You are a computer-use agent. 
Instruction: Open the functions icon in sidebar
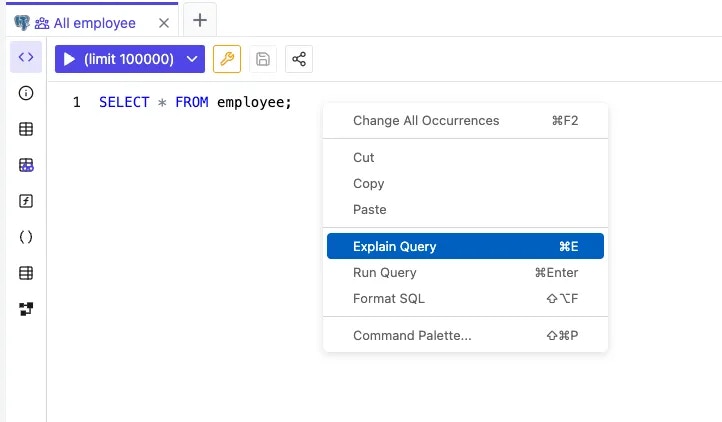click(x=26, y=201)
